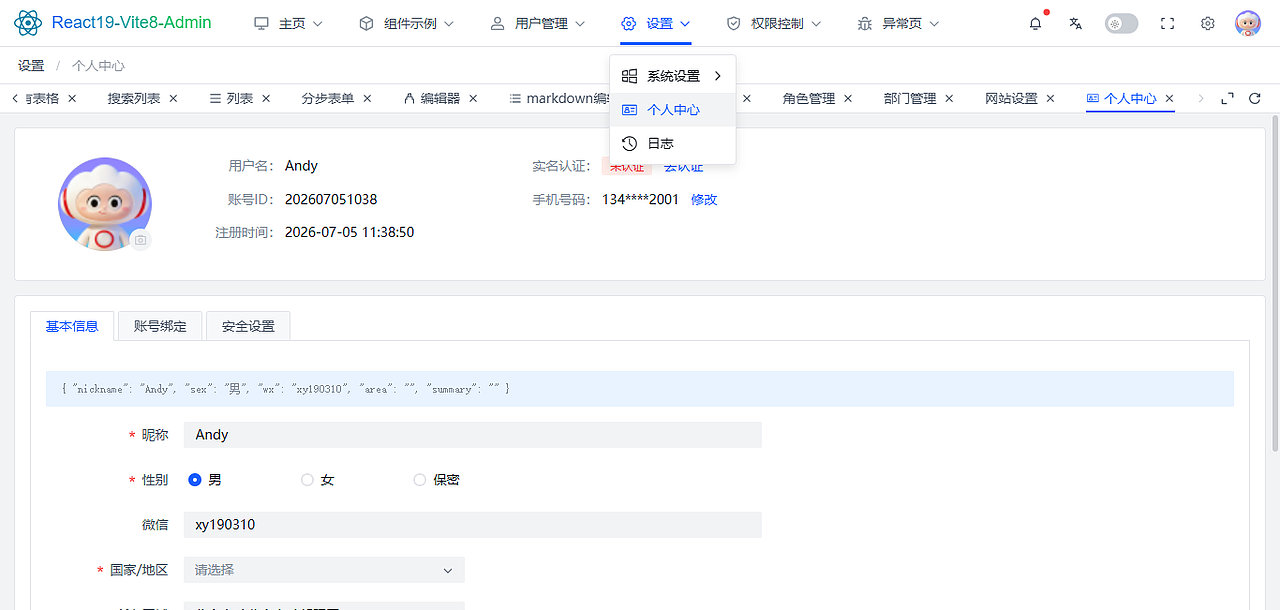
Task: Close the 角色管理 tab
Action: (848, 98)
